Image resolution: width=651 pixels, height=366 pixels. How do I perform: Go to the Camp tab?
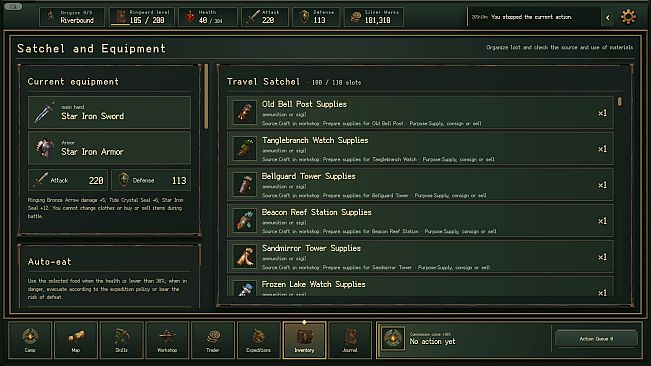pyautogui.click(x=30, y=340)
